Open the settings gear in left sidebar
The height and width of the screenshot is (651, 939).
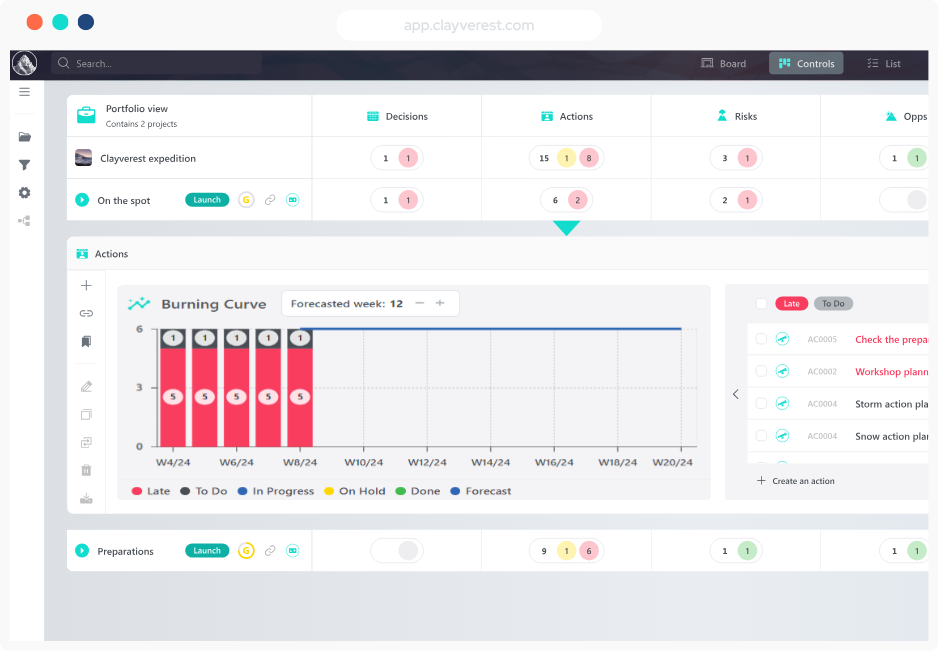tap(24, 193)
